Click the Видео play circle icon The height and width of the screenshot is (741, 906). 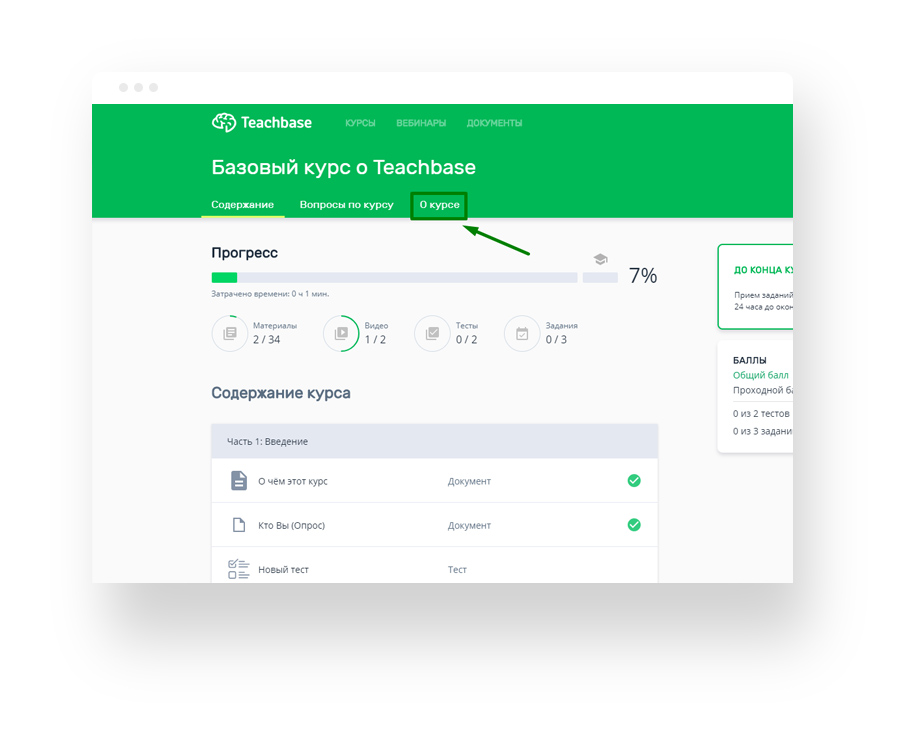point(341,334)
